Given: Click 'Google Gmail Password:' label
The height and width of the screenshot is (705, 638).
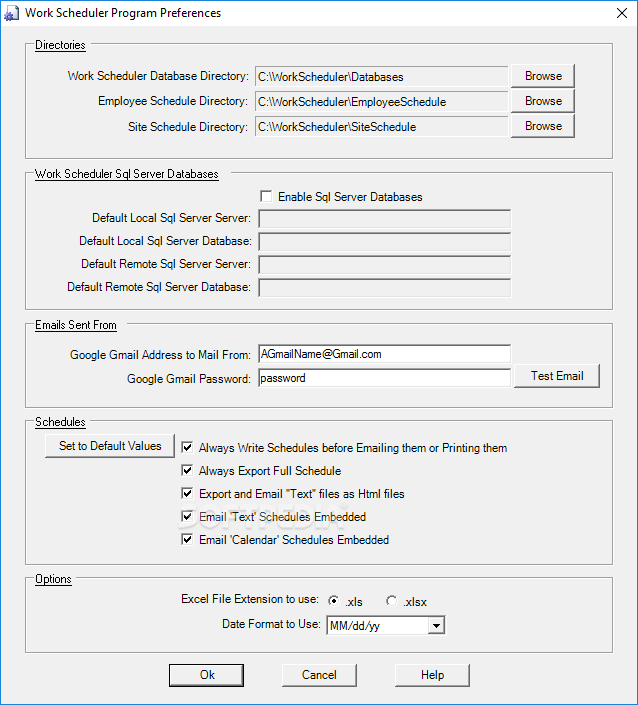Looking at the screenshot, I should tap(189, 379).
